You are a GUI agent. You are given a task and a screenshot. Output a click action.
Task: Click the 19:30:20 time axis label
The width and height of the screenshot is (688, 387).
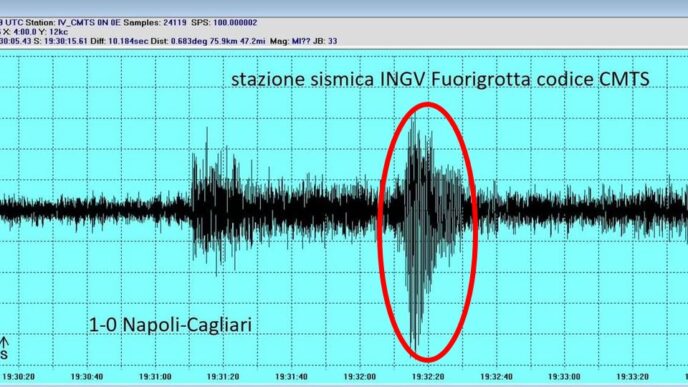coord(18,377)
